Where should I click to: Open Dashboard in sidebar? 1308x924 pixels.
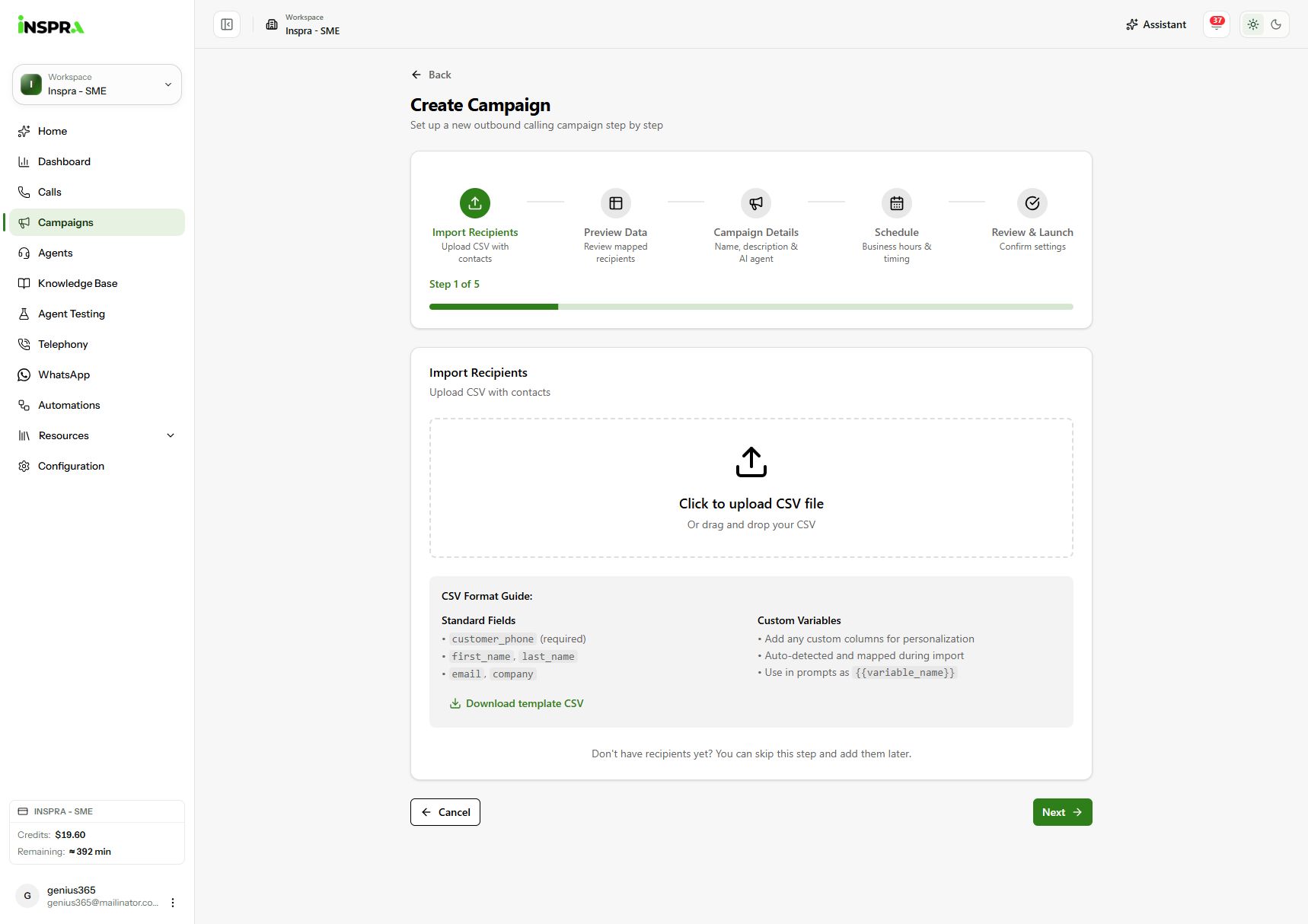97,161
